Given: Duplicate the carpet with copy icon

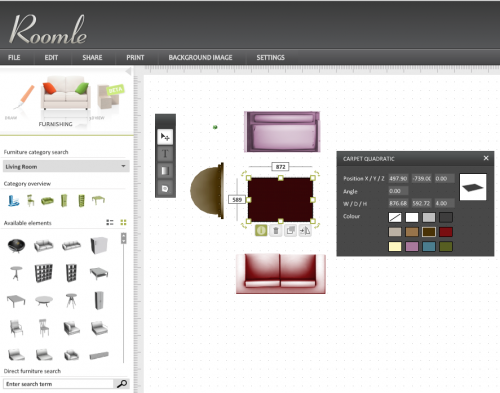Looking at the screenshot, I should click(290, 230).
